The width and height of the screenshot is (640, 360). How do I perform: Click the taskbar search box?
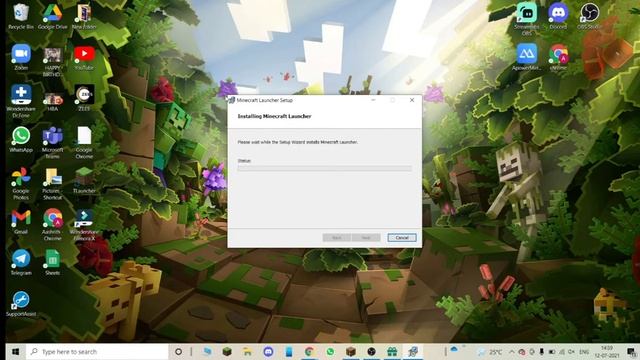[x=97, y=351]
